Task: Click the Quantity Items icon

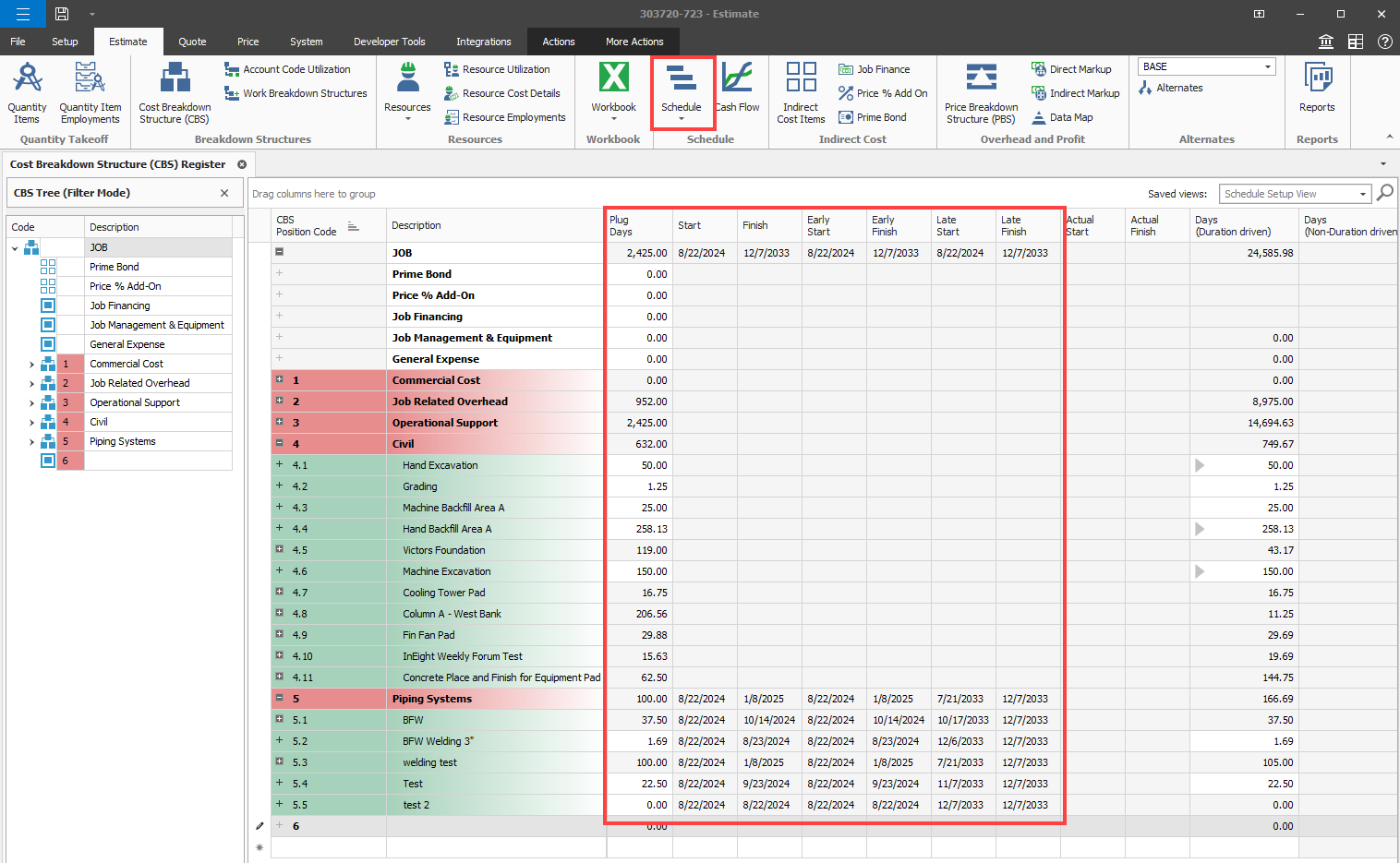Action: [x=27, y=78]
